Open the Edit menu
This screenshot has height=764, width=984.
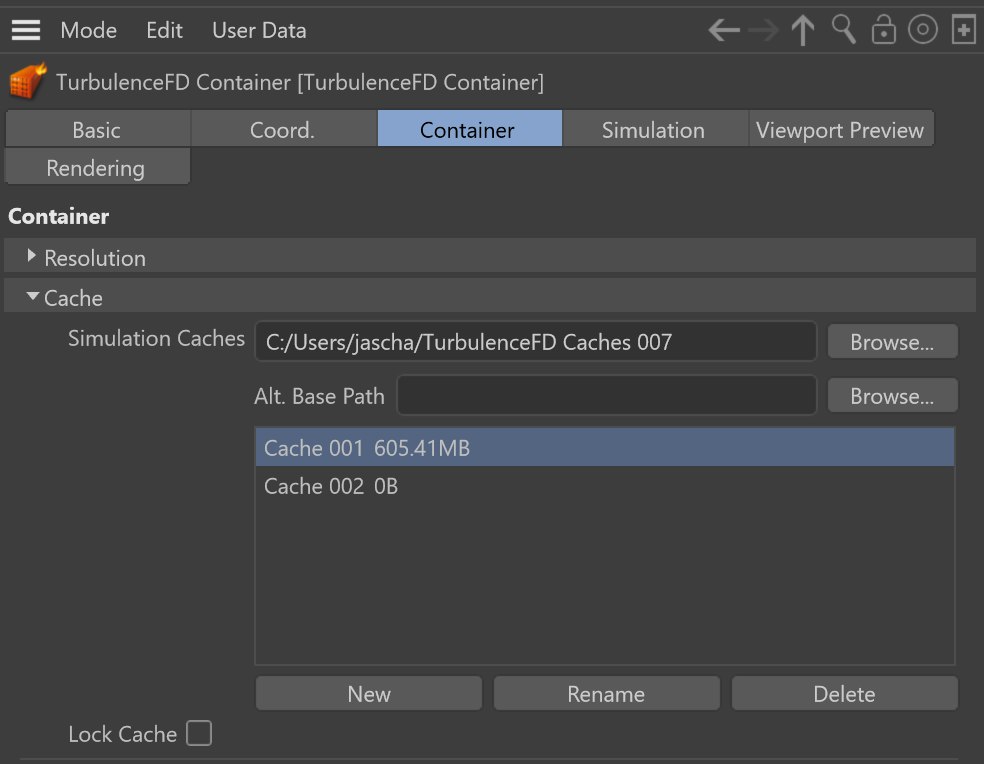click(x=164, y=30)
